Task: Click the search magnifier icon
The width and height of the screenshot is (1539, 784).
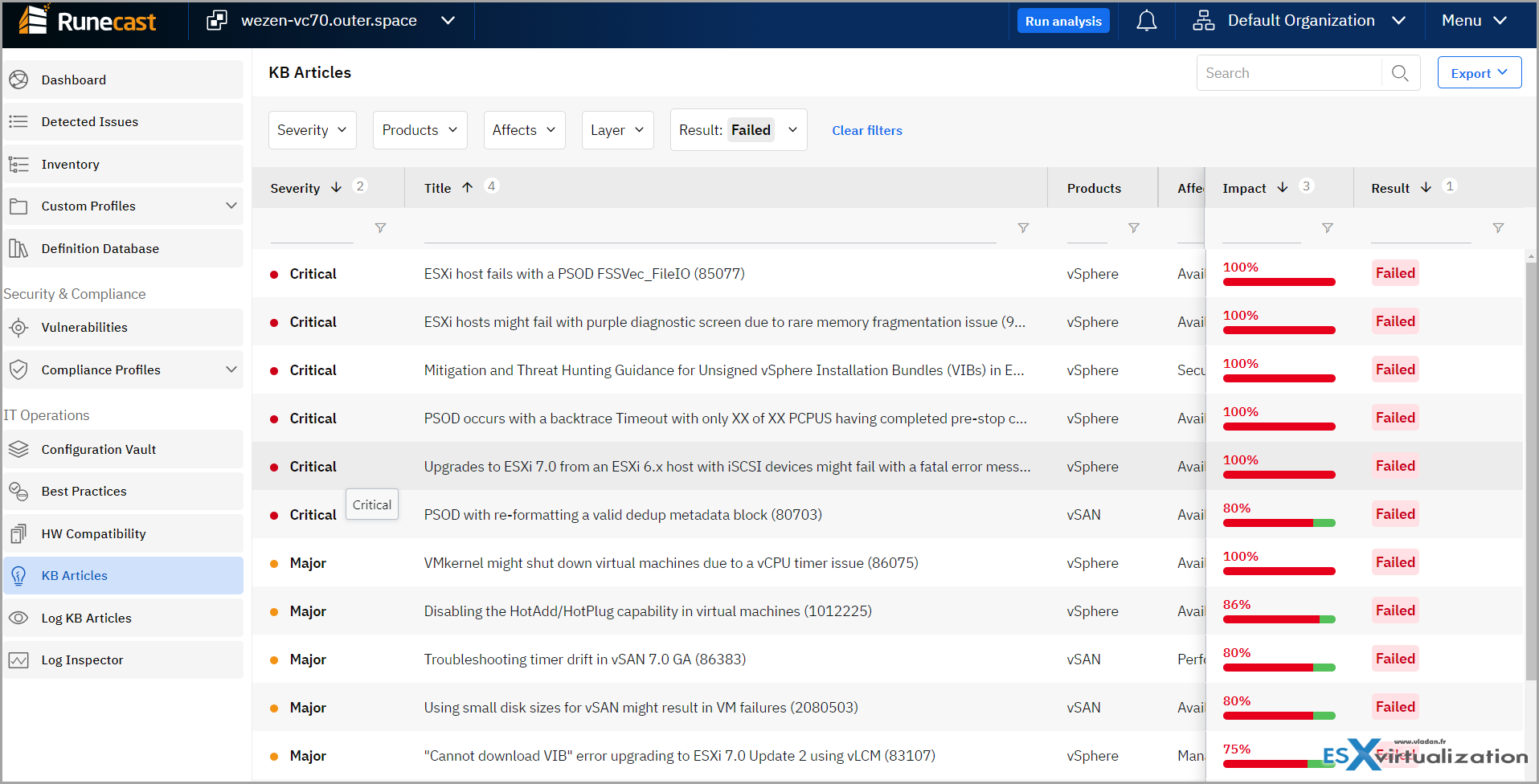Action: (x=1400, y=73)
